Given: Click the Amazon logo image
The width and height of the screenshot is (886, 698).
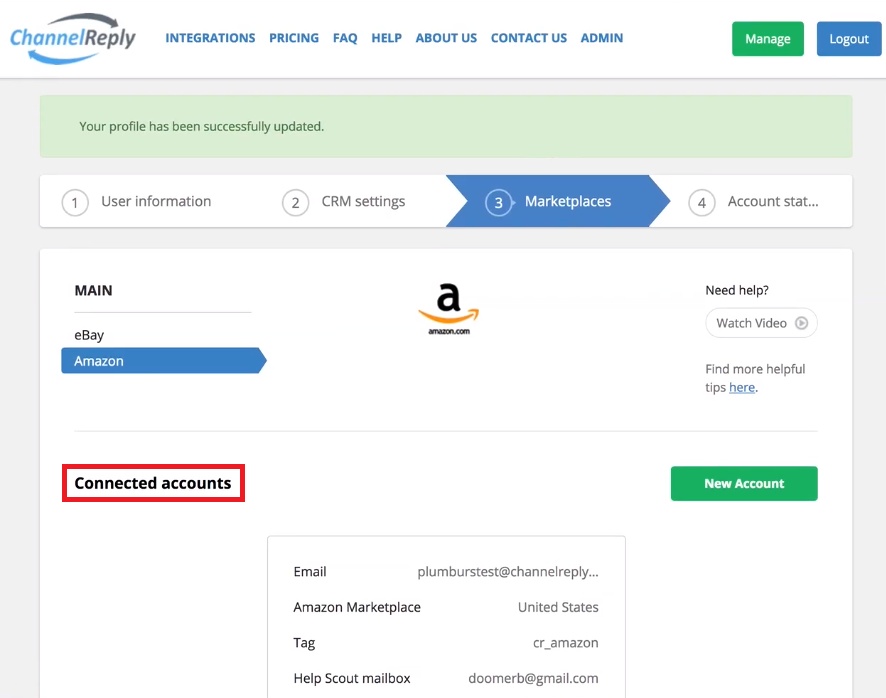Looking at the screenshot, I should point(449,309).
